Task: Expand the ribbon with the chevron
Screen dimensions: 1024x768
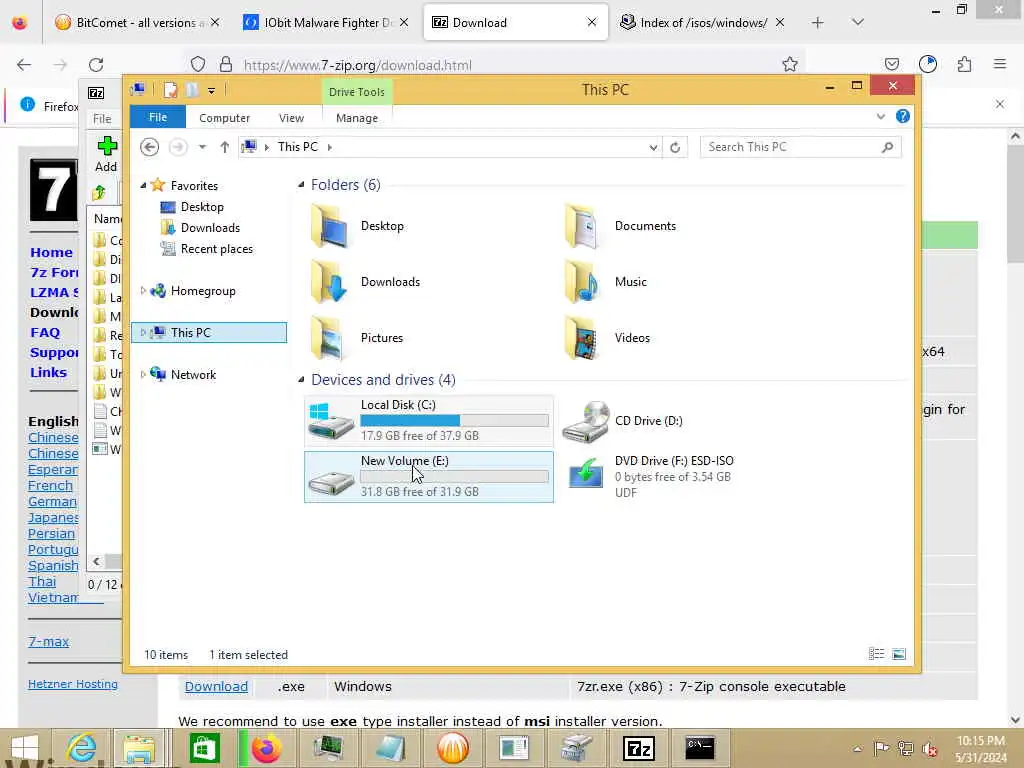Action: pyautogui.click(x=880, y=116)
